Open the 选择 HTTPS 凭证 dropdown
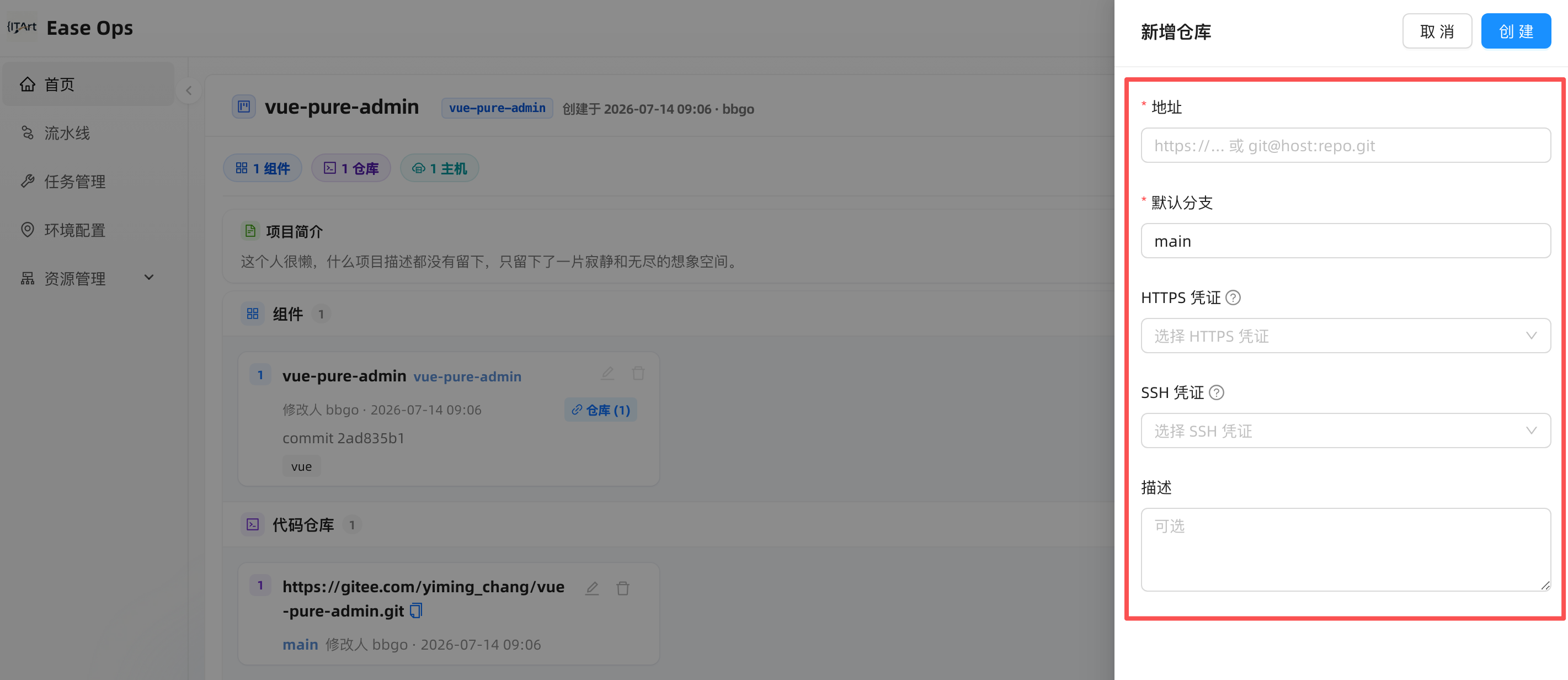 click(x=1345, y=336)
